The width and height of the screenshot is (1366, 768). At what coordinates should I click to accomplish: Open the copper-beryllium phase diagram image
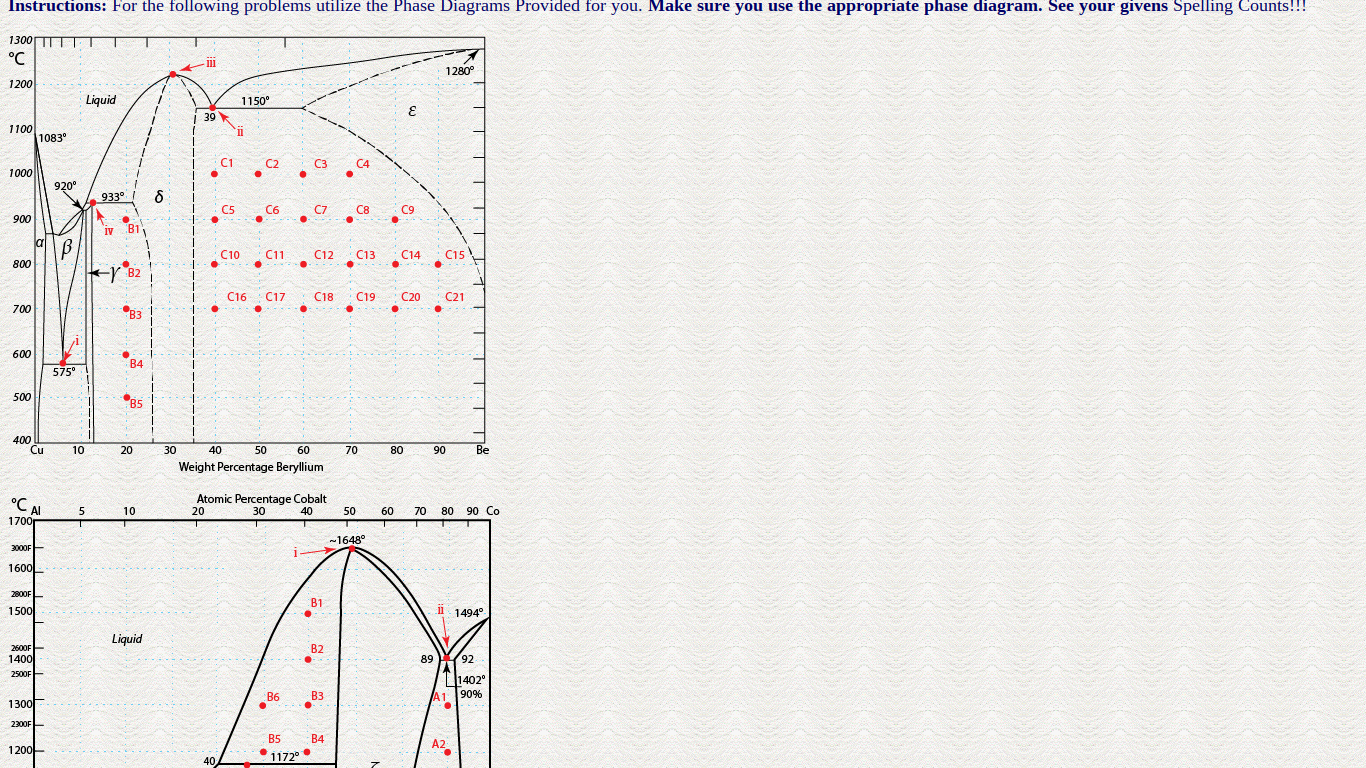click(247, 253)
